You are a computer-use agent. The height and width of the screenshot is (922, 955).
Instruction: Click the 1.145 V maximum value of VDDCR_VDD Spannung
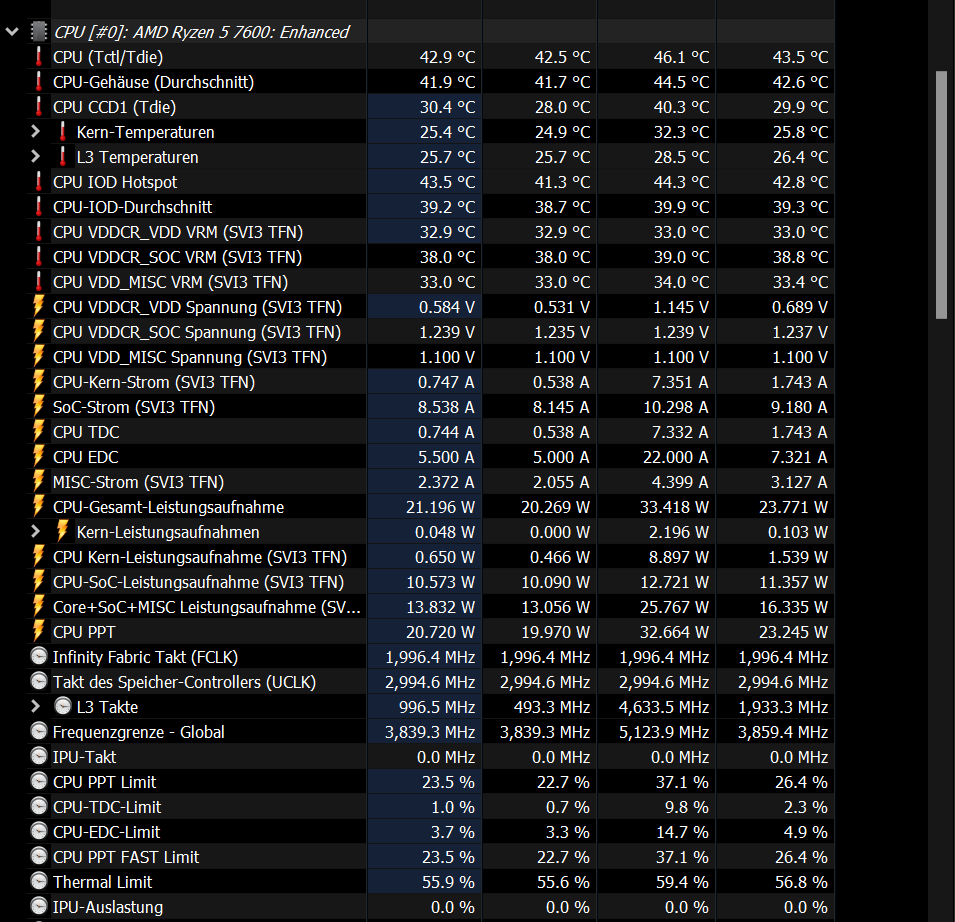tap(681, 307)
